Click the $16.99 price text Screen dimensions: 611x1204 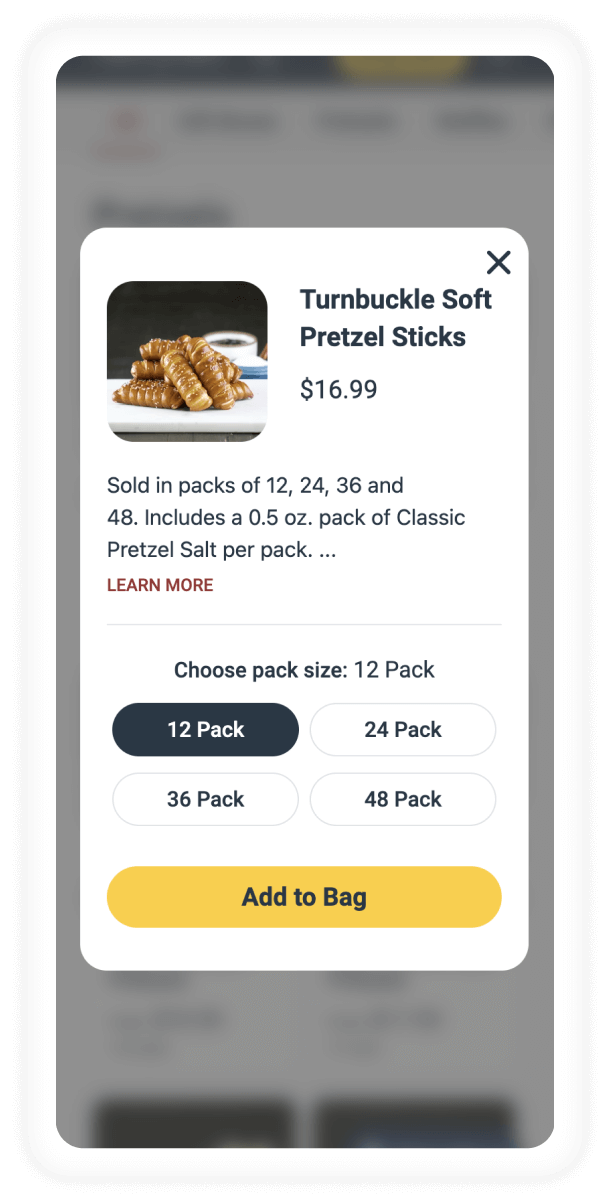[339, 389]
